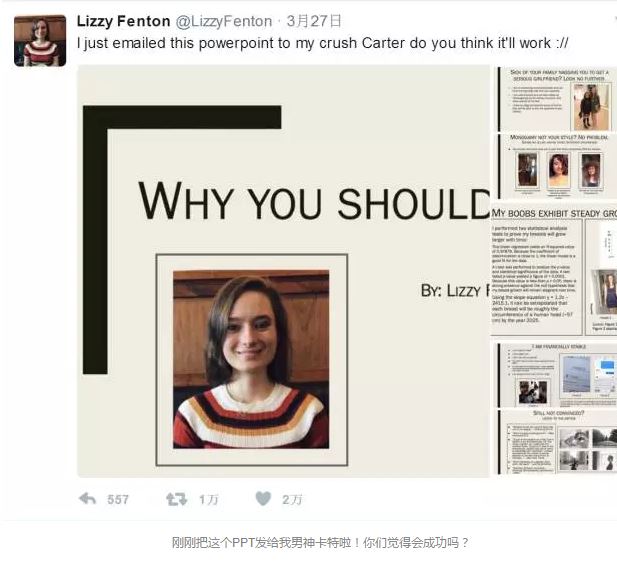This screenshot has width=617, height=562.
Task: Click the 1万 retweet count
Action: [x=208, y=499]
